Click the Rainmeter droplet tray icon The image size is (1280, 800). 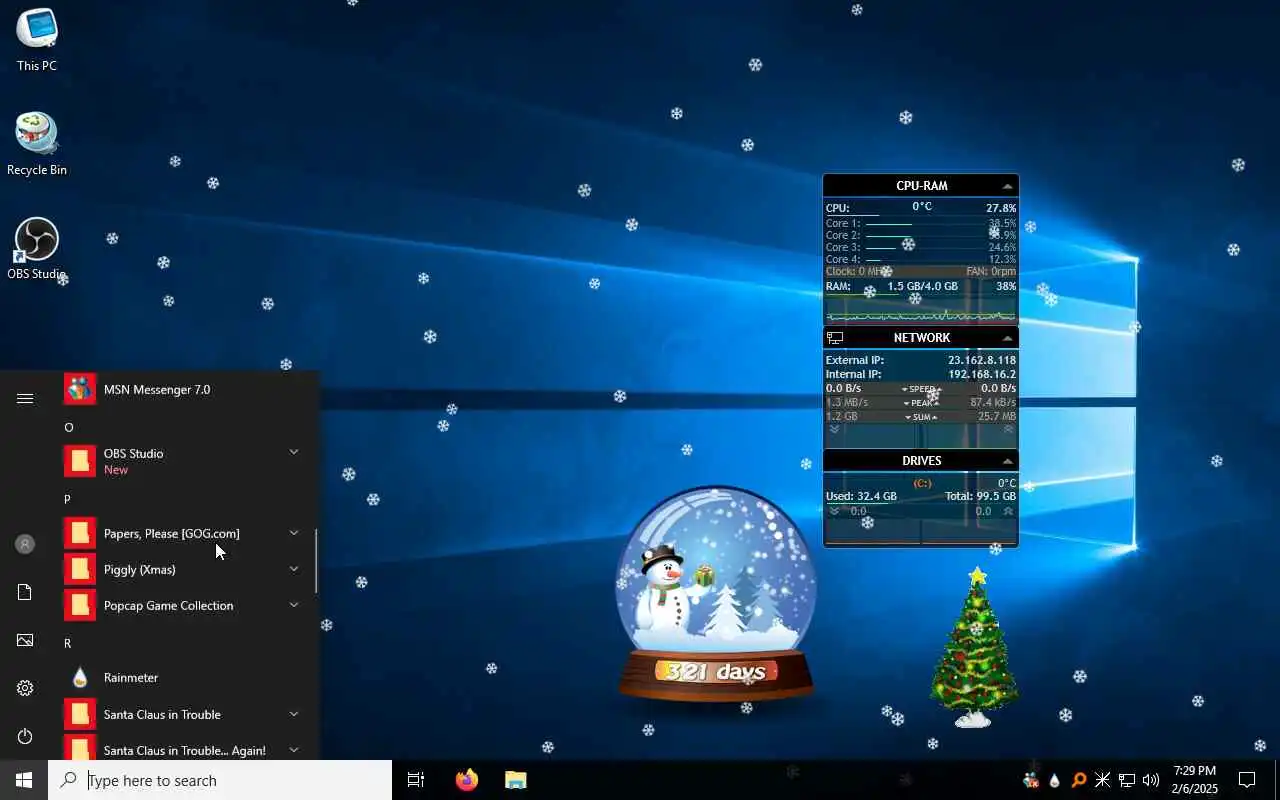pyautogui.click(x=1054, y=780)
